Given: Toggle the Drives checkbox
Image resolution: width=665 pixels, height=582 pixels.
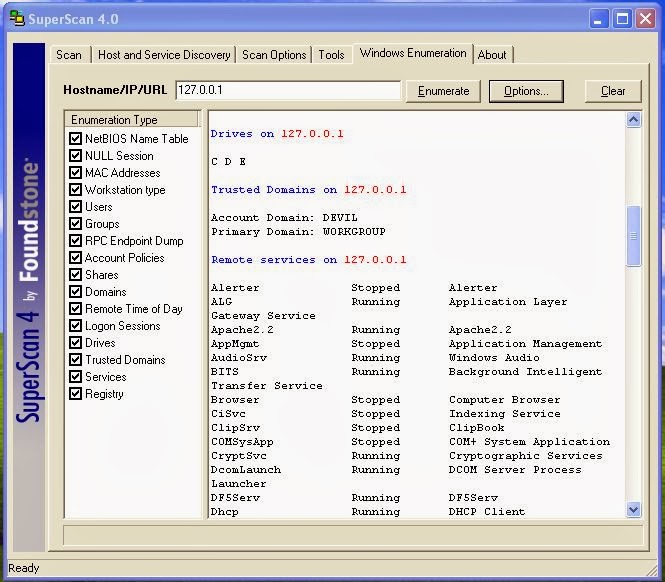Looking at the screenshot, I should coord(75,342).
